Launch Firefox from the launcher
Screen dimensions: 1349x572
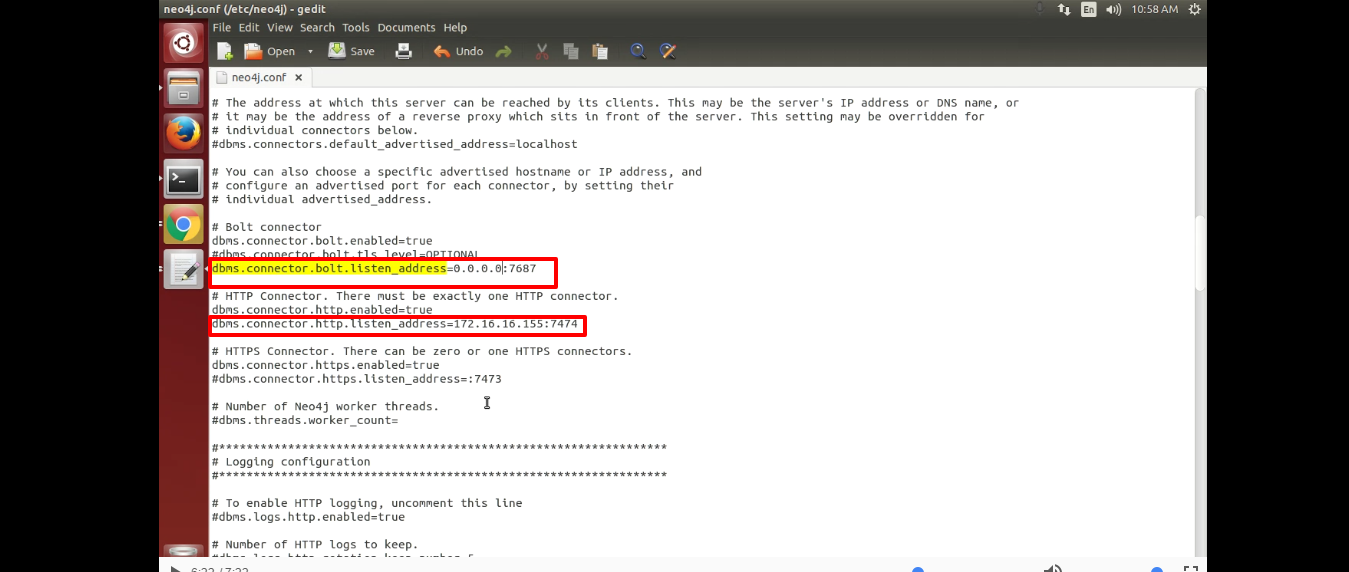coord(183,133)
